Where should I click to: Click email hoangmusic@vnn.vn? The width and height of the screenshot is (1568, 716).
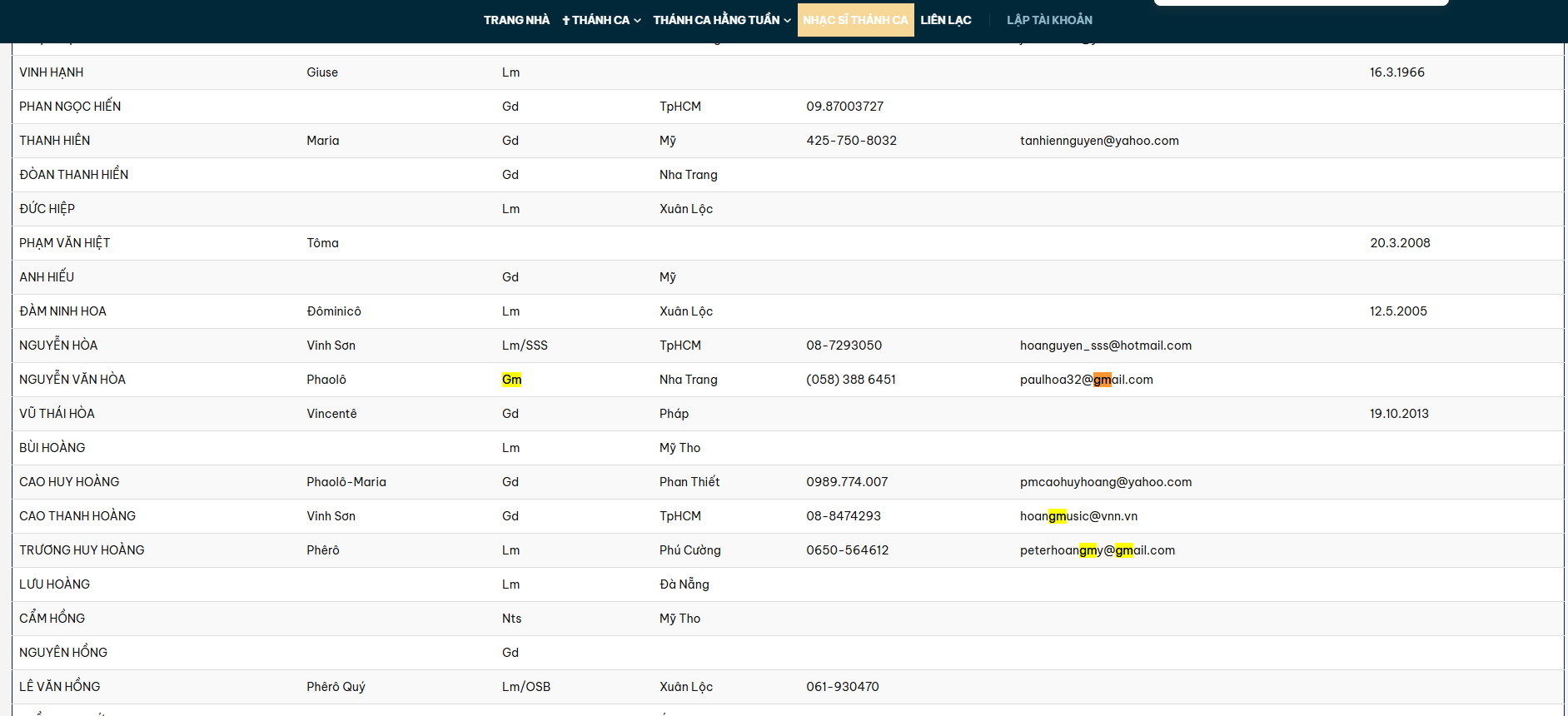[1078, 516]
